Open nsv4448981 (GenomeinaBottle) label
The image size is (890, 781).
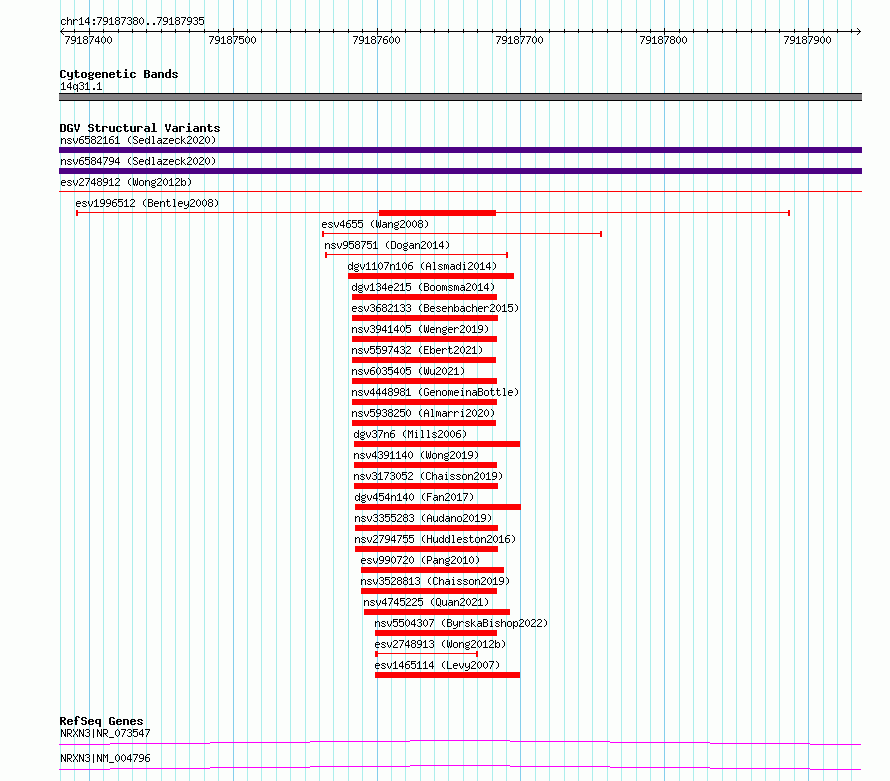coord(435,392)
